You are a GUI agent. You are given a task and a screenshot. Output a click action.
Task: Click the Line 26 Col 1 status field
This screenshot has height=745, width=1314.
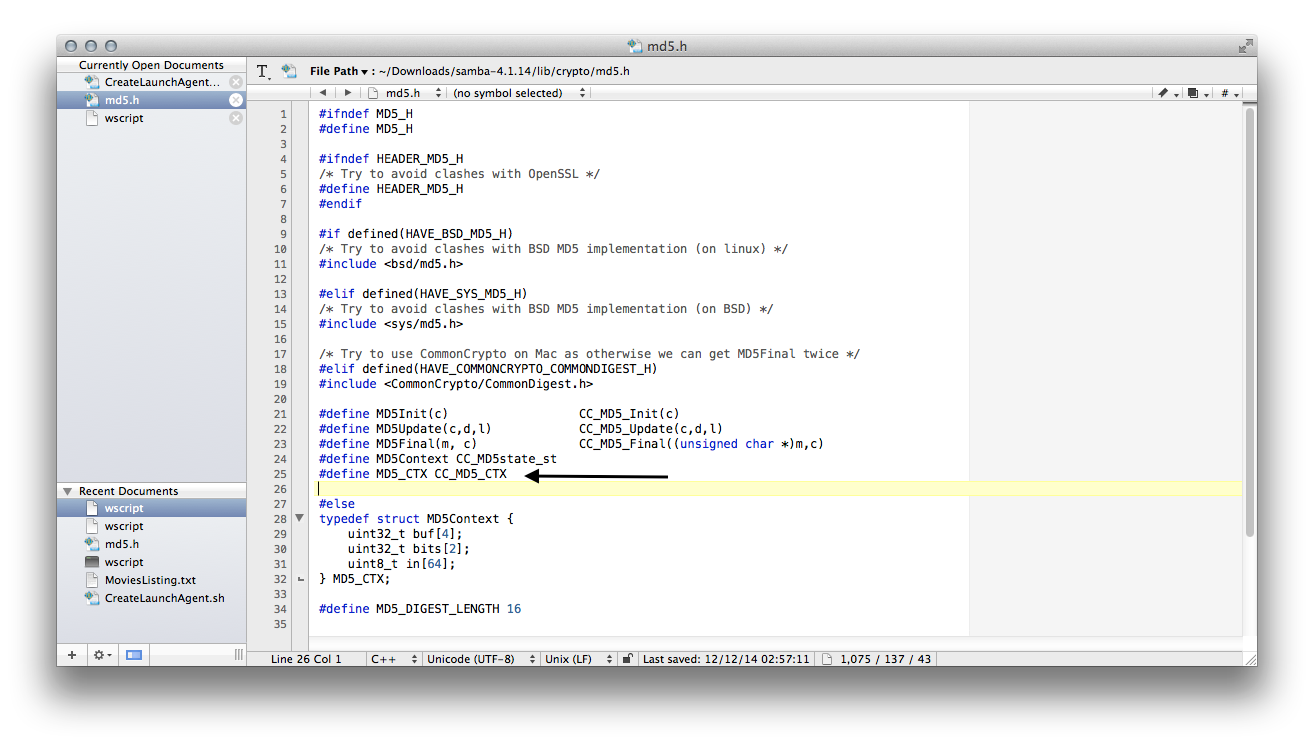[306, 659]
